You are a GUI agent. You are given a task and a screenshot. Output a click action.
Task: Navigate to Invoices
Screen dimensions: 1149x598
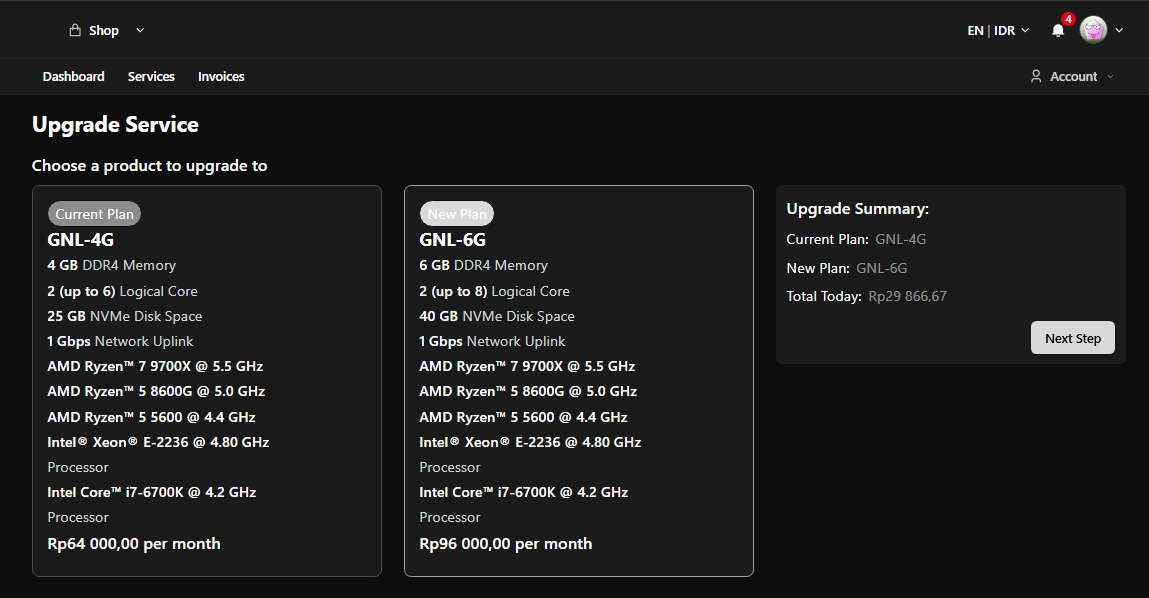click(221, 77)
